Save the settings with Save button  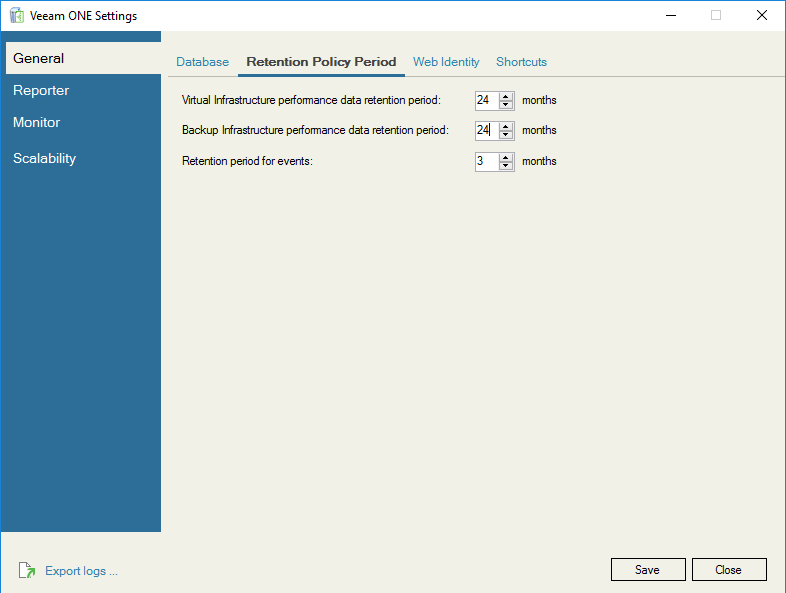click(x=648, y=569)
